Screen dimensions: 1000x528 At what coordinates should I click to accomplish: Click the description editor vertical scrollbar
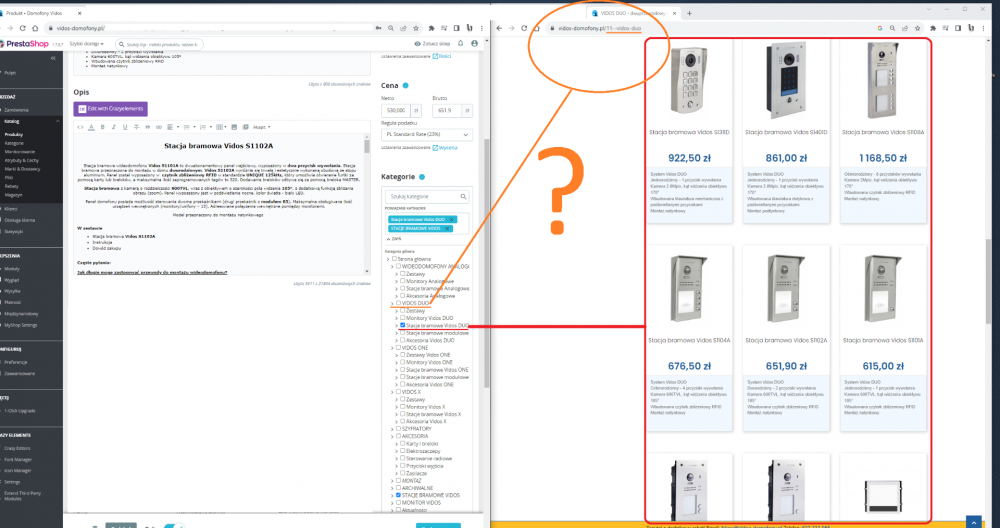[367, 202]
